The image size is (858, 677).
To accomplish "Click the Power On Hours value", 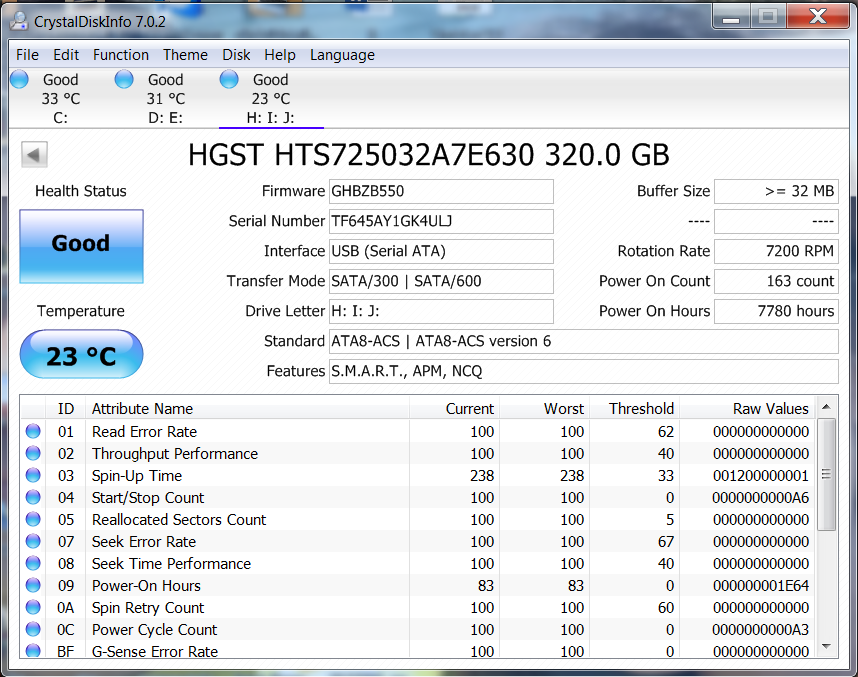I will click(776, 311).
